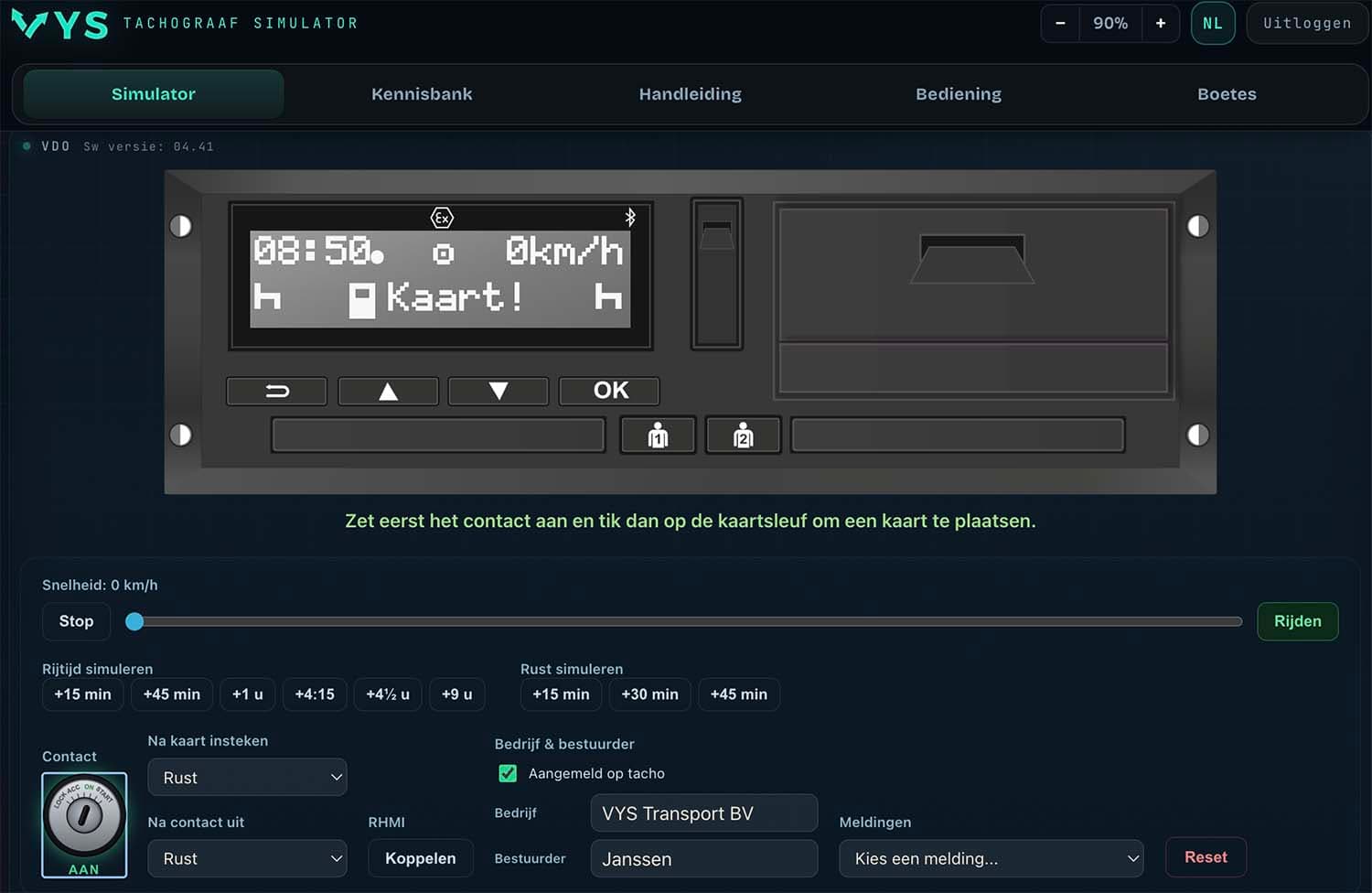Click the Reset button

point(1206,857)
